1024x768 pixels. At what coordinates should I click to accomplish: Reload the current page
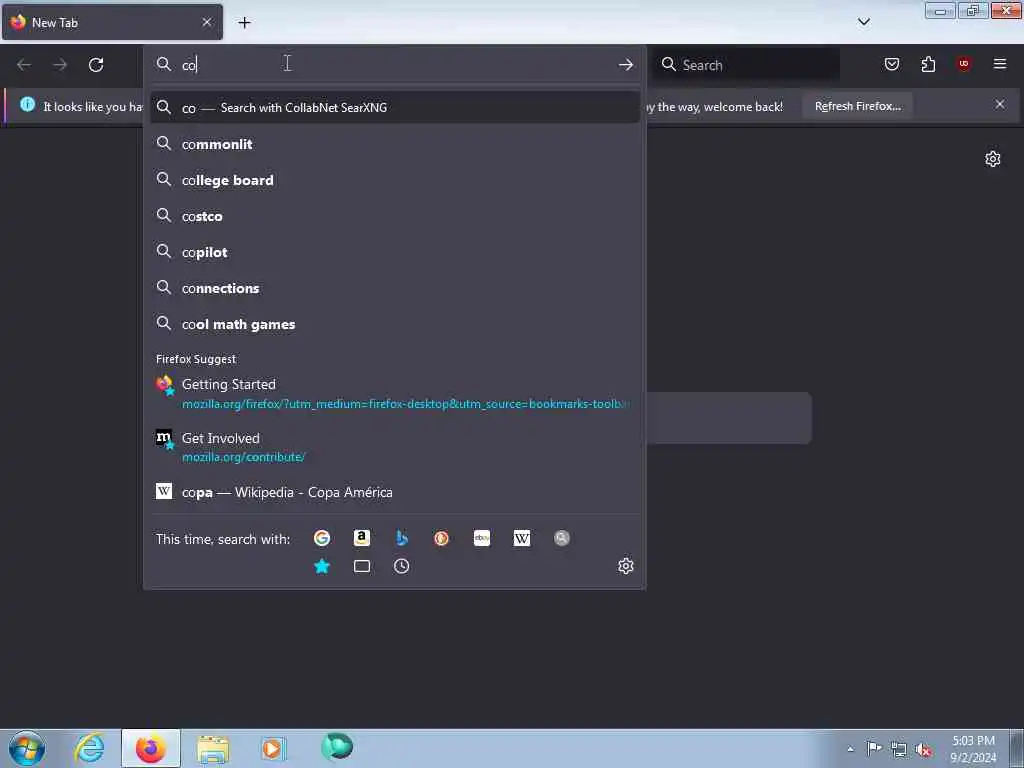click(x=96, y=65)
